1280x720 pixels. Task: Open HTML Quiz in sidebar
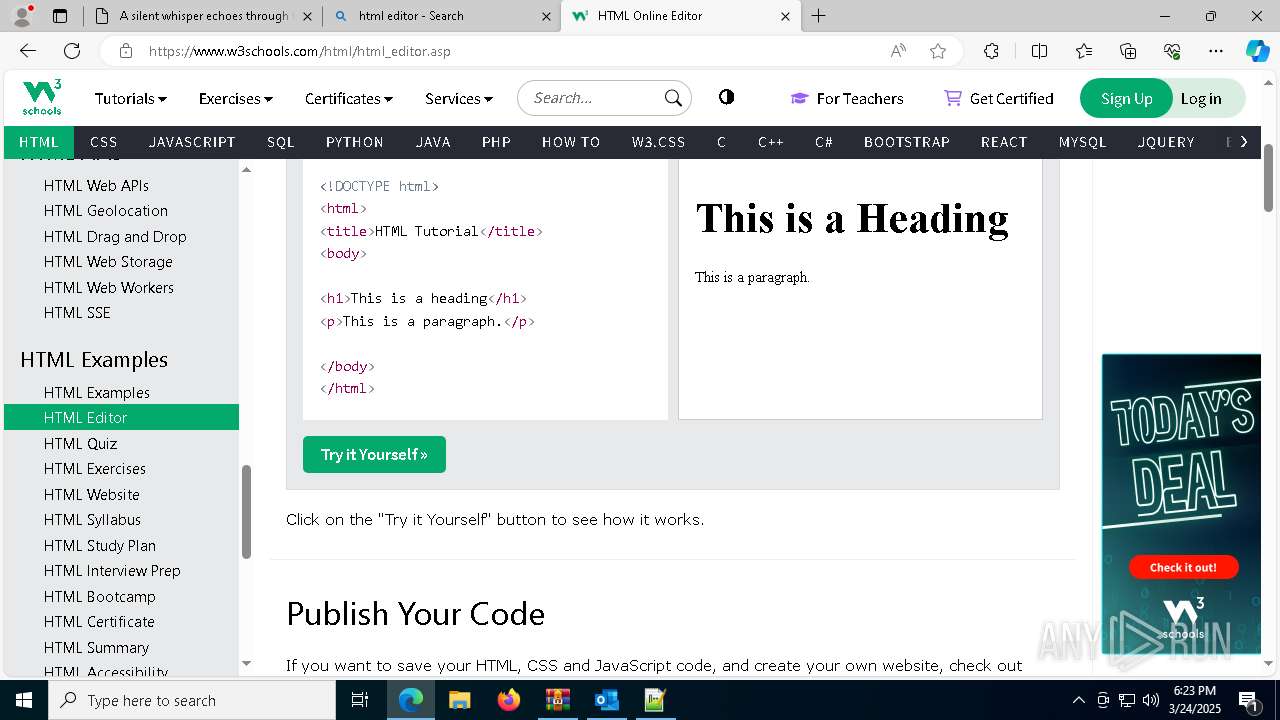coord(80,443)
